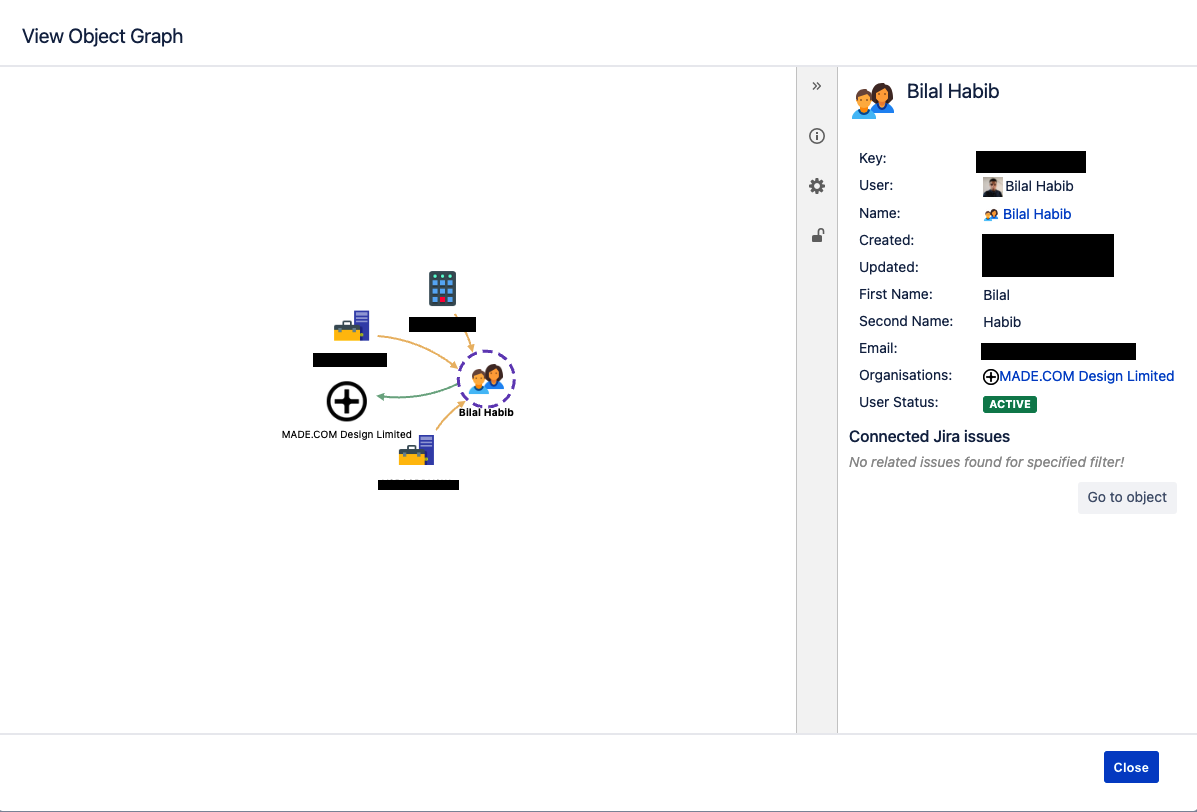Image resolution: width=1197 pixels, height=812 pixels.
Task: Click the MADE.COM Design Limited graph node
Action: click(347, 401)
